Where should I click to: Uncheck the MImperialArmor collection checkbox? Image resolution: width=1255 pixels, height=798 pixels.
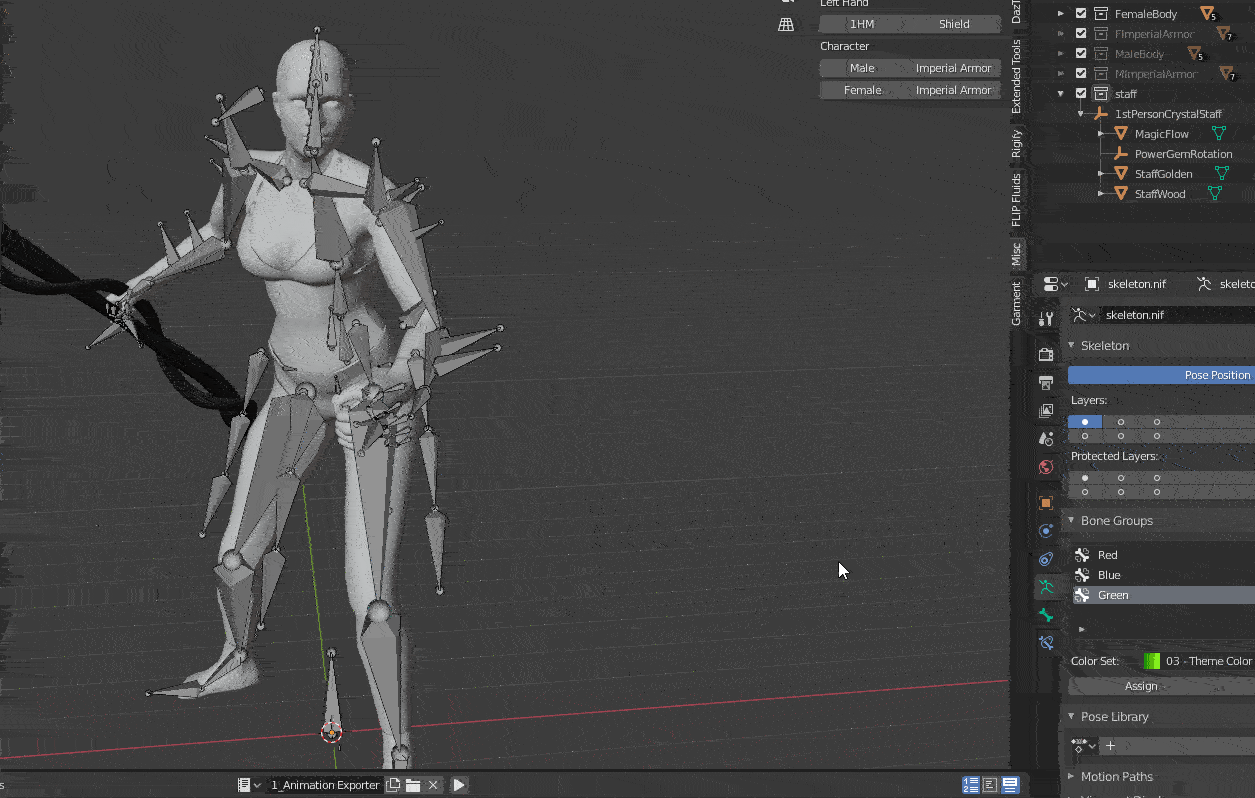click(1081, 74)
